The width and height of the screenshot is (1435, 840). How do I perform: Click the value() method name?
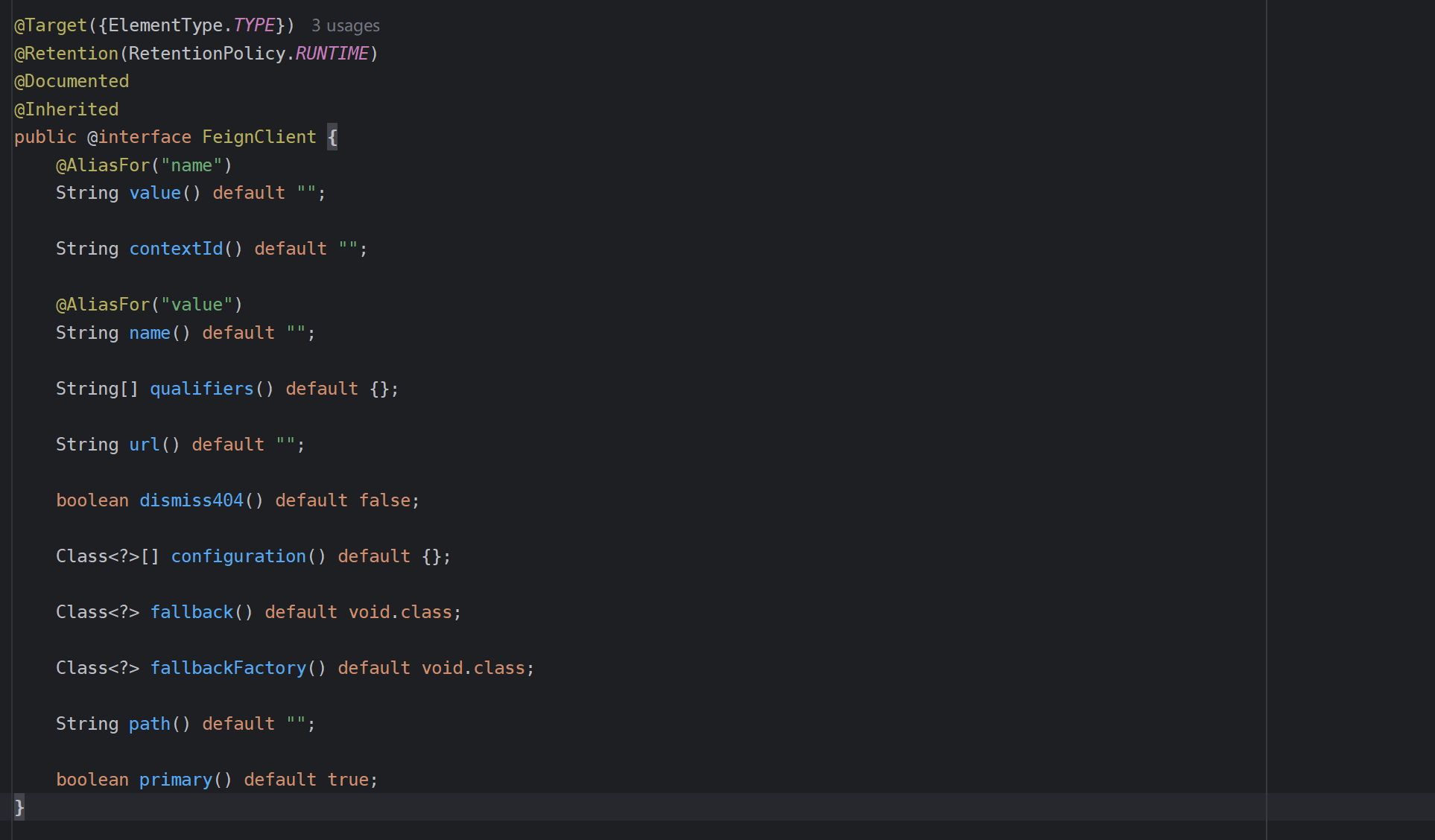(155, 193)
